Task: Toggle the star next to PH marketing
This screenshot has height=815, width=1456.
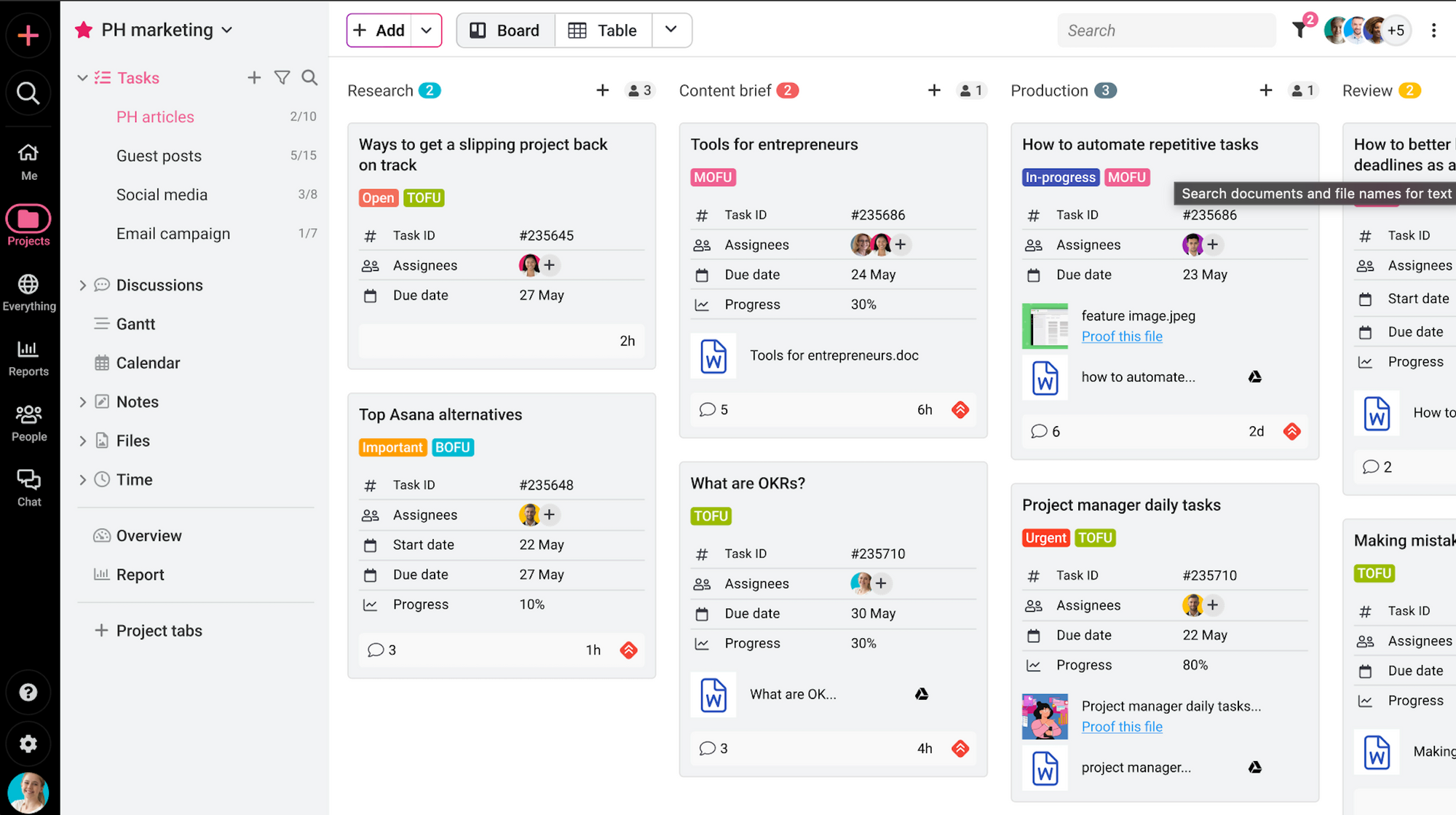Action: tap(84, 30)
